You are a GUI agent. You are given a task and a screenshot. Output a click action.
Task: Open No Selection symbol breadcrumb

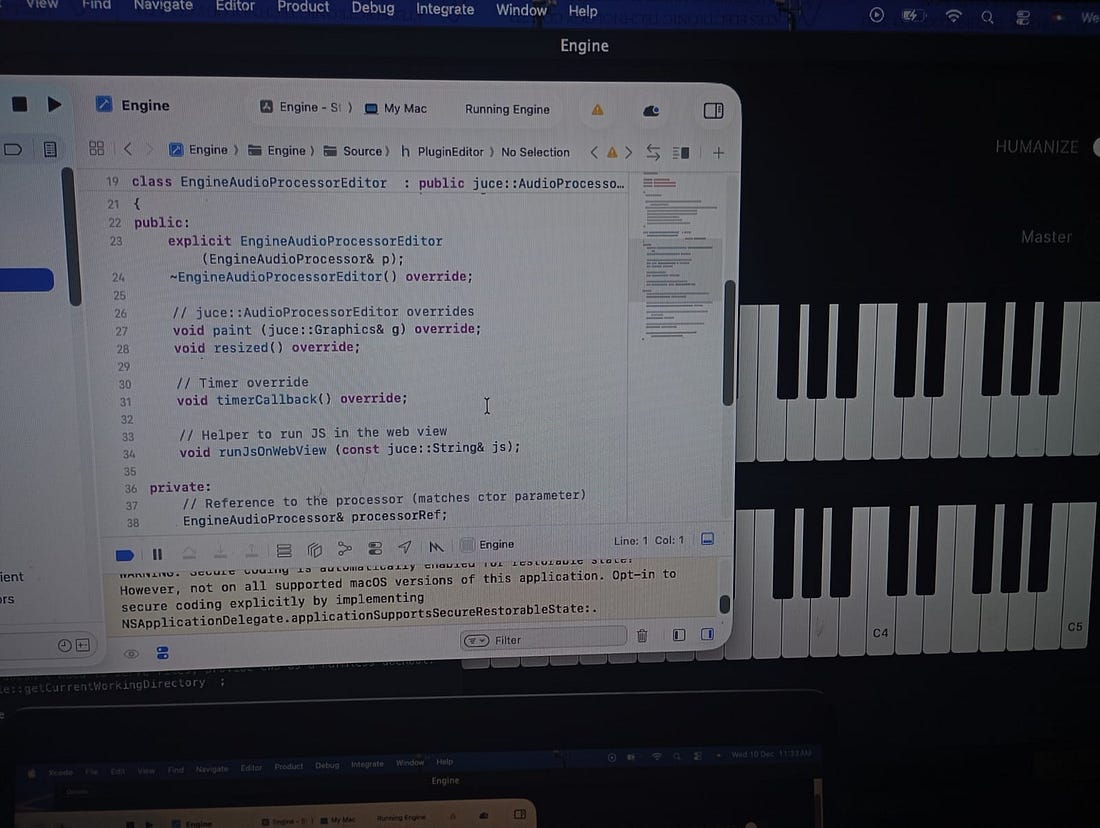click(x=535, y=152)
